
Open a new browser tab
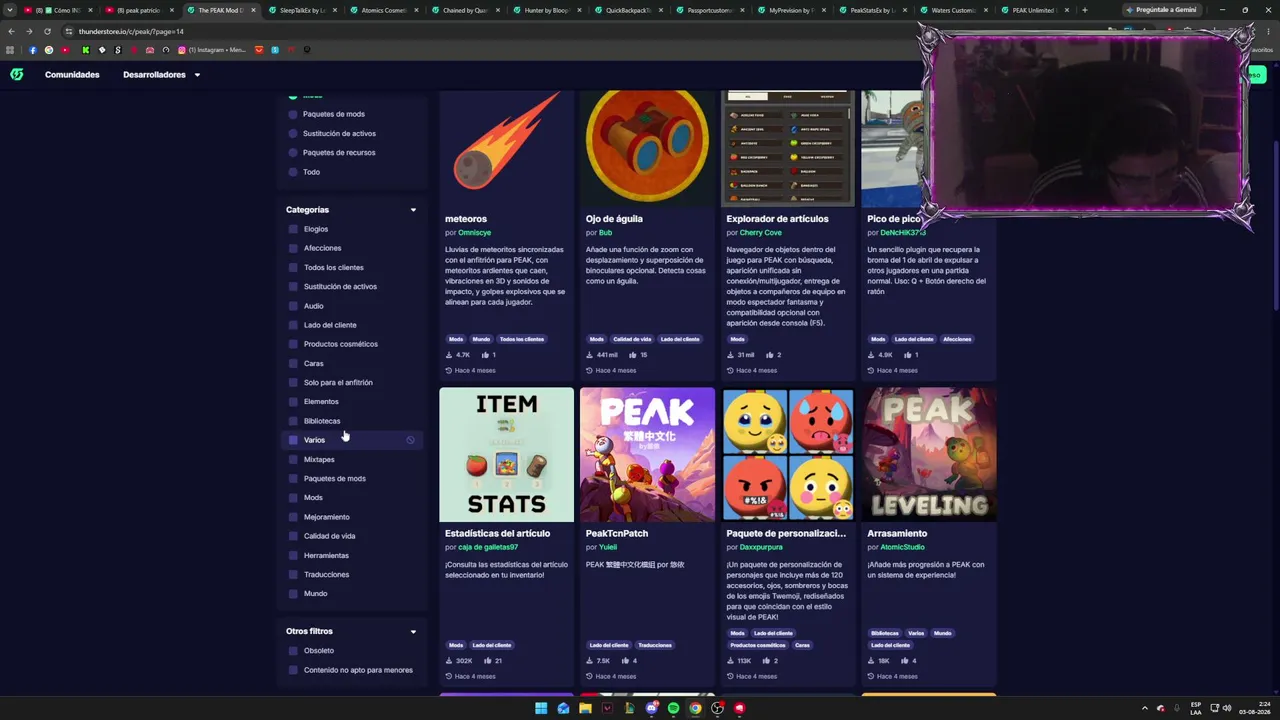(1084, 10)
